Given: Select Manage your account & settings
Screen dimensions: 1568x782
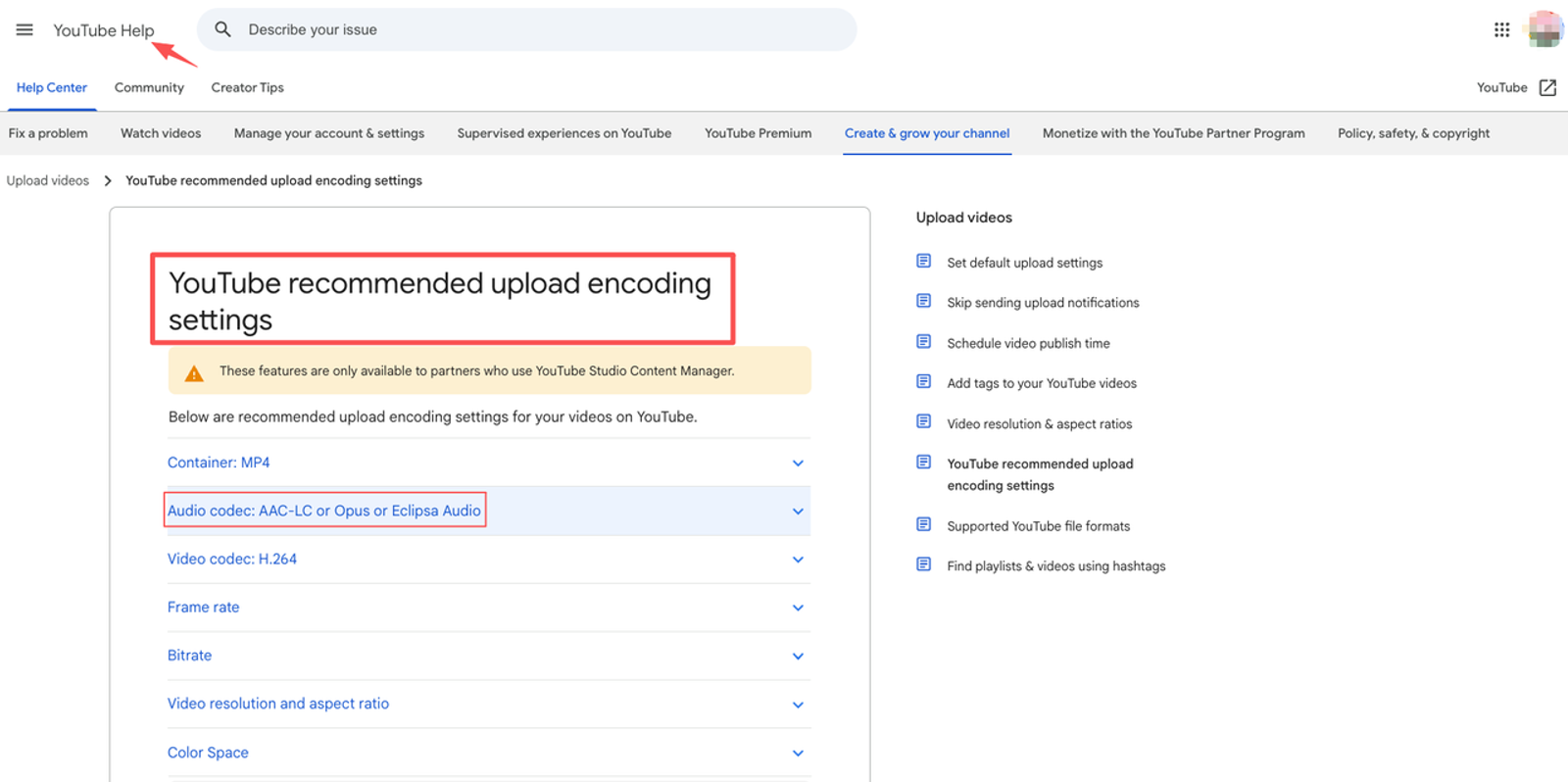Looking at the screenshot, I should [x=329, y=133].
